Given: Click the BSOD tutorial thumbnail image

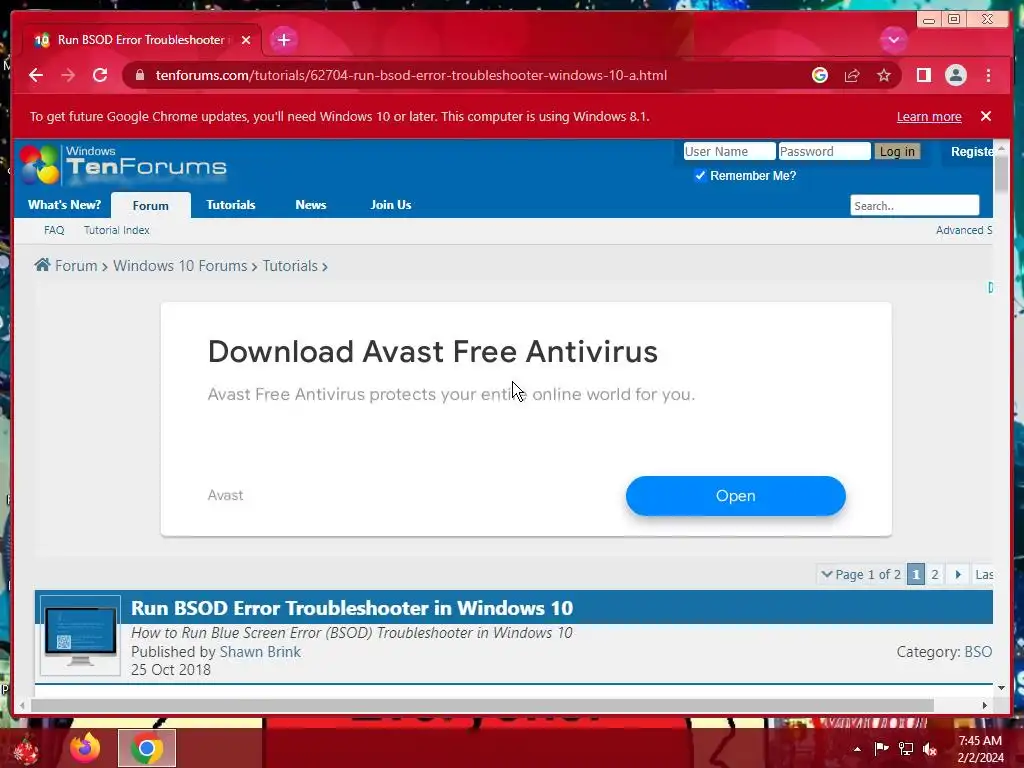Looking at the screenshot, I should click(x=80, y=635).
